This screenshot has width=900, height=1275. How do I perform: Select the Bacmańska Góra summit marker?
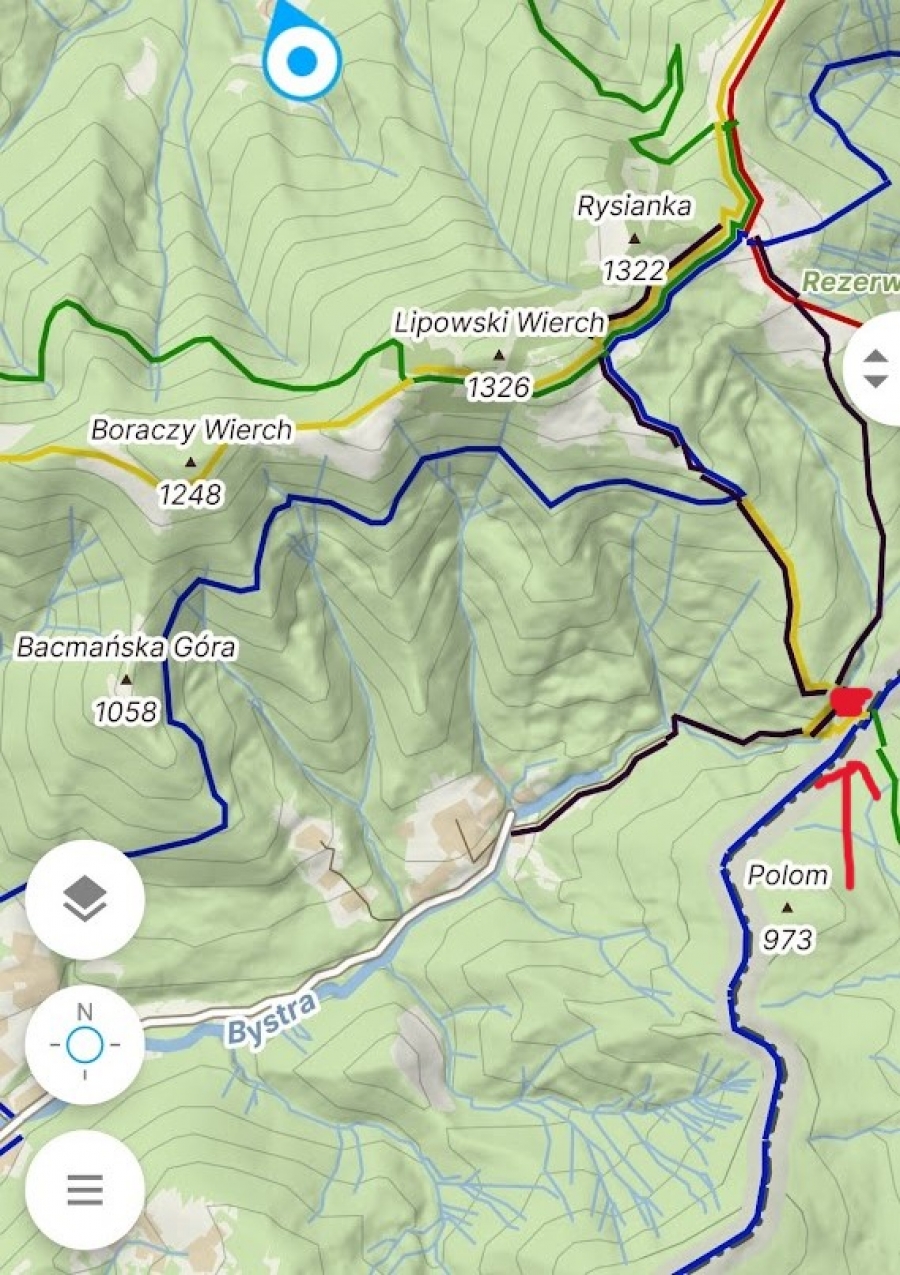click(126, 680)
